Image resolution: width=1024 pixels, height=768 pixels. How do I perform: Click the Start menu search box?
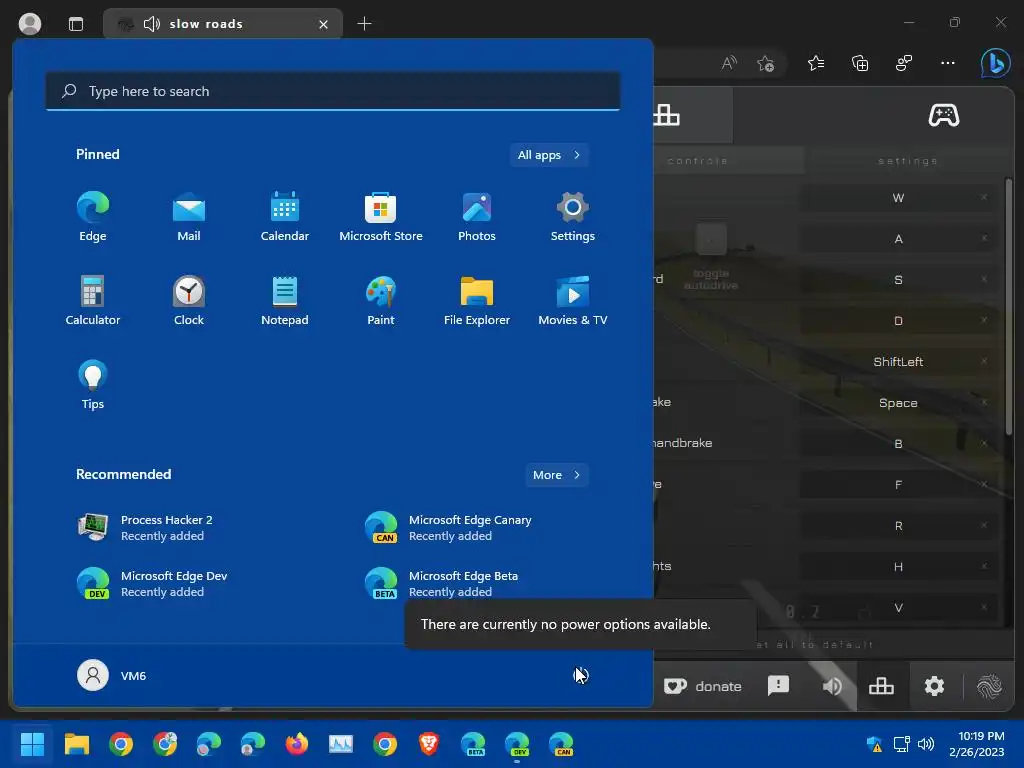(x=333, y=91)
